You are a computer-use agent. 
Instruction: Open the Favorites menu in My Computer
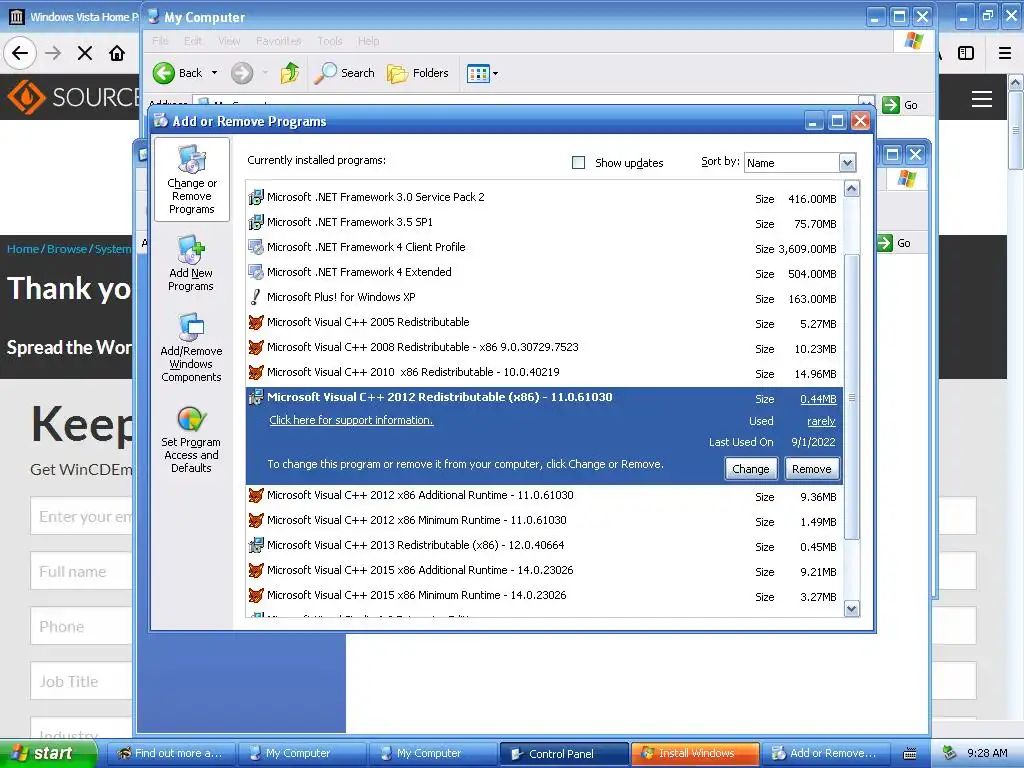tap(279, 41)
